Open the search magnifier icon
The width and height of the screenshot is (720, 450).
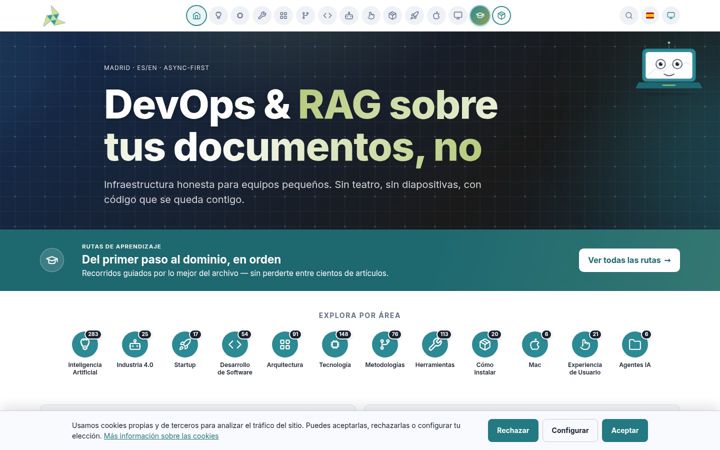pos(629,16)
